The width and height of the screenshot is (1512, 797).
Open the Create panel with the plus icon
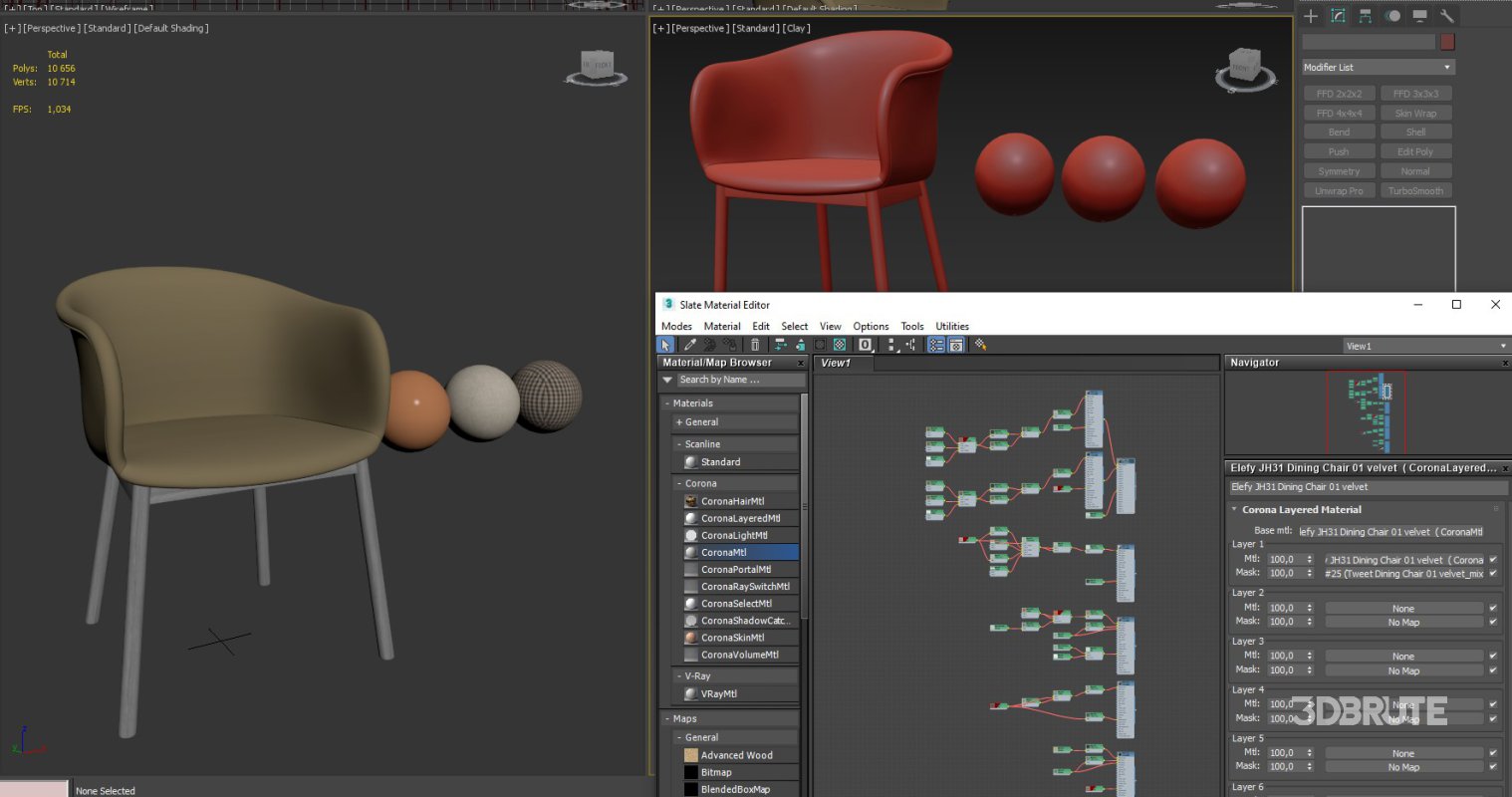(1311, 16)
